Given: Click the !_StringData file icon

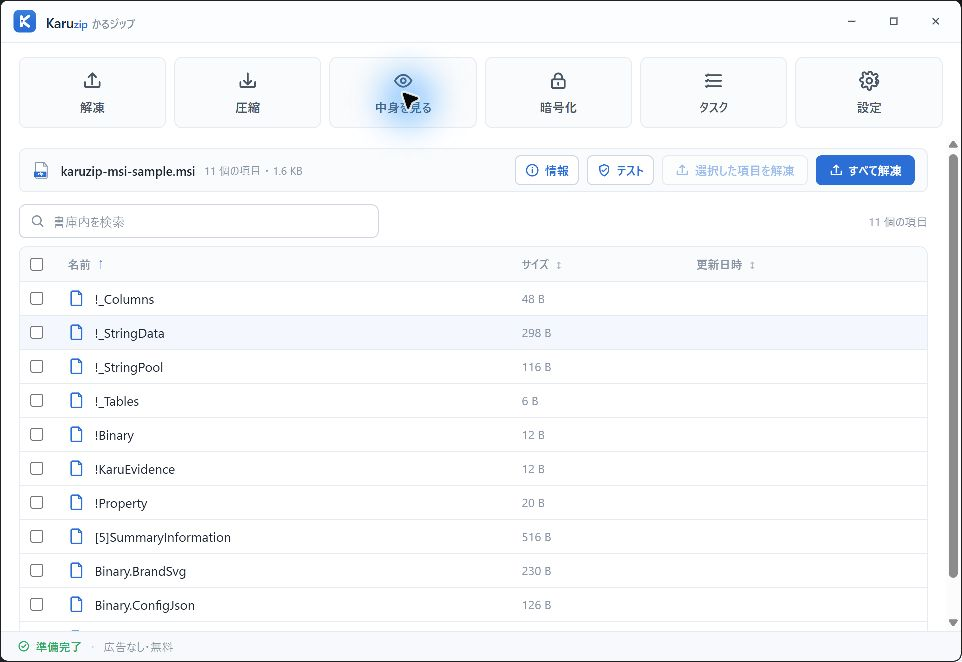Looking at the screenshot, I should (76, 333).
